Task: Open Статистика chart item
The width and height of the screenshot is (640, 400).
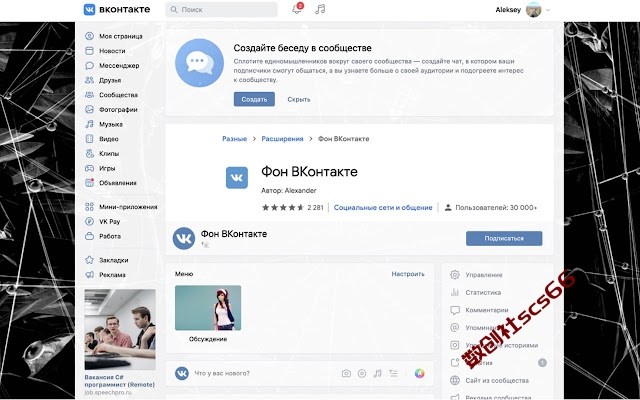Action: click(x=476, y=292)
